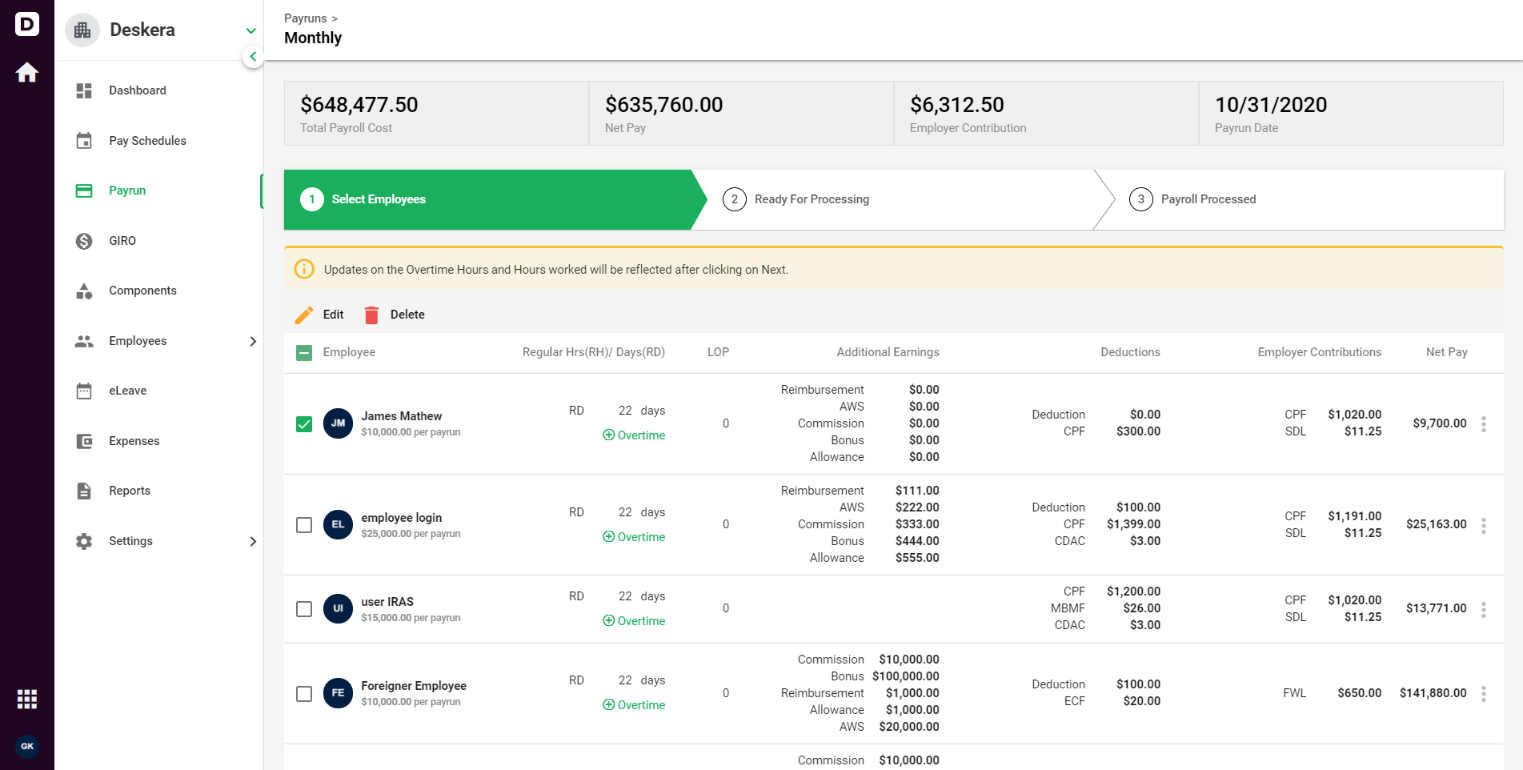This screenshot has width=1523, height=770.
Task: Select the employee login row checkbox
Action: [x=304, y=525]
